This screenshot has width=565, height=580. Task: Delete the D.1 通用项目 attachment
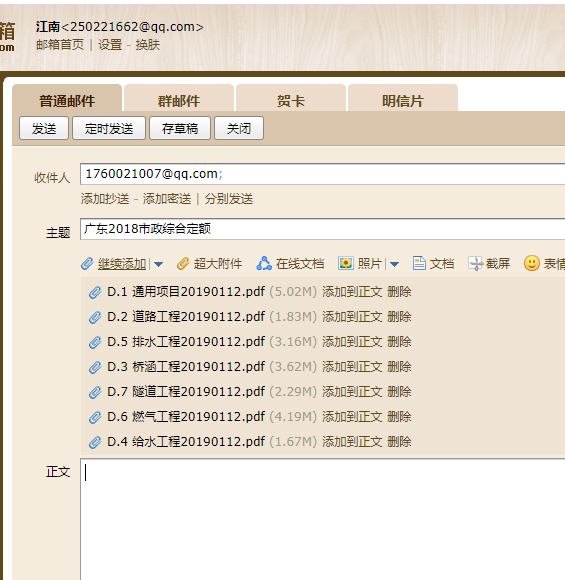399,292
